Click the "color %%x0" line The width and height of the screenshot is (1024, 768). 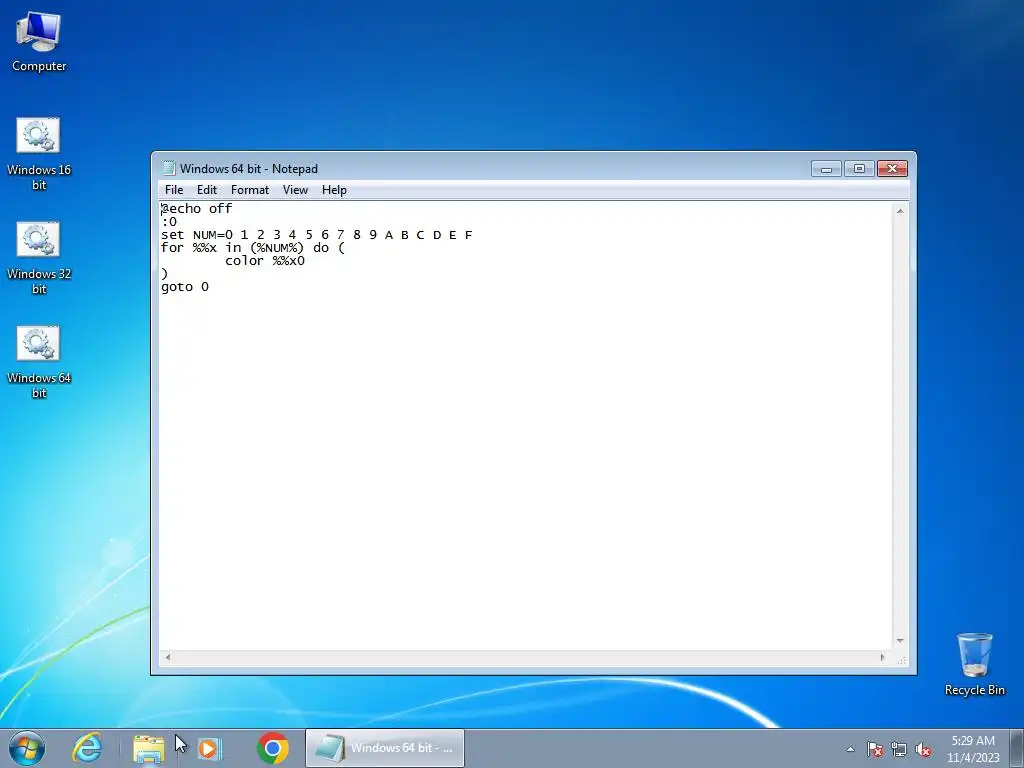[264, 261]
